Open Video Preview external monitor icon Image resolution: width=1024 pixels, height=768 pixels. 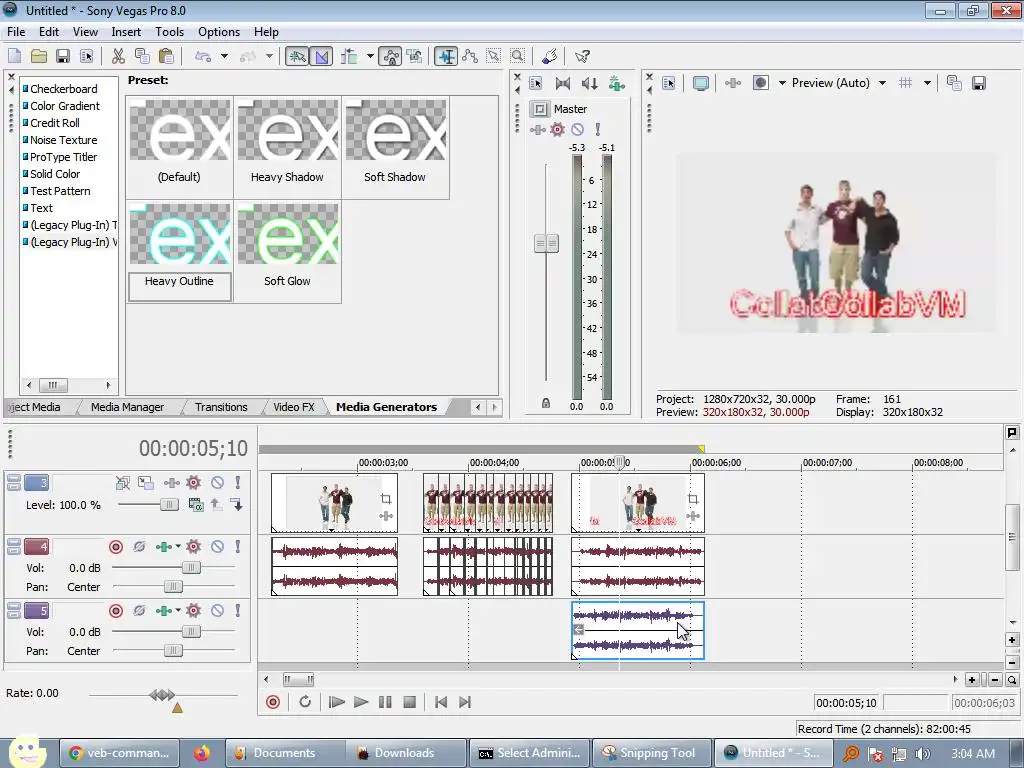[701, 83]
